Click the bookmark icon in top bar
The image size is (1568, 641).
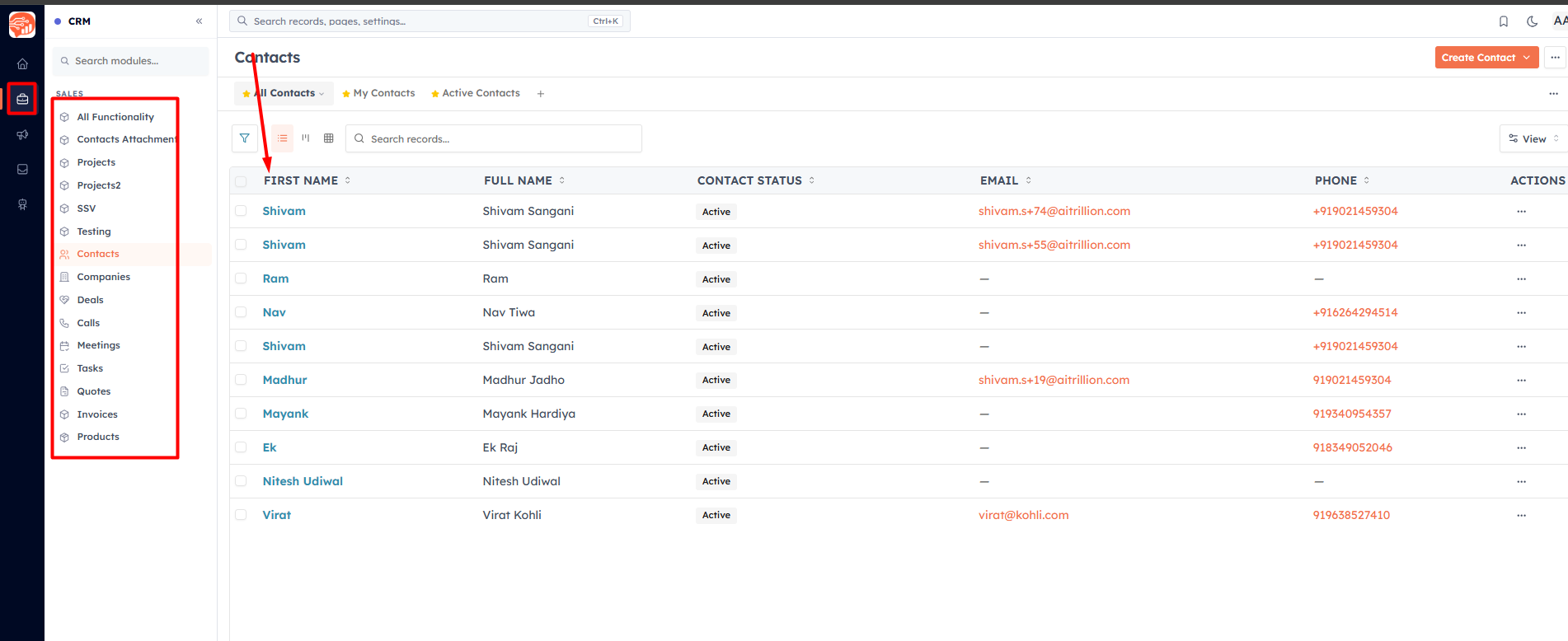1504,21
